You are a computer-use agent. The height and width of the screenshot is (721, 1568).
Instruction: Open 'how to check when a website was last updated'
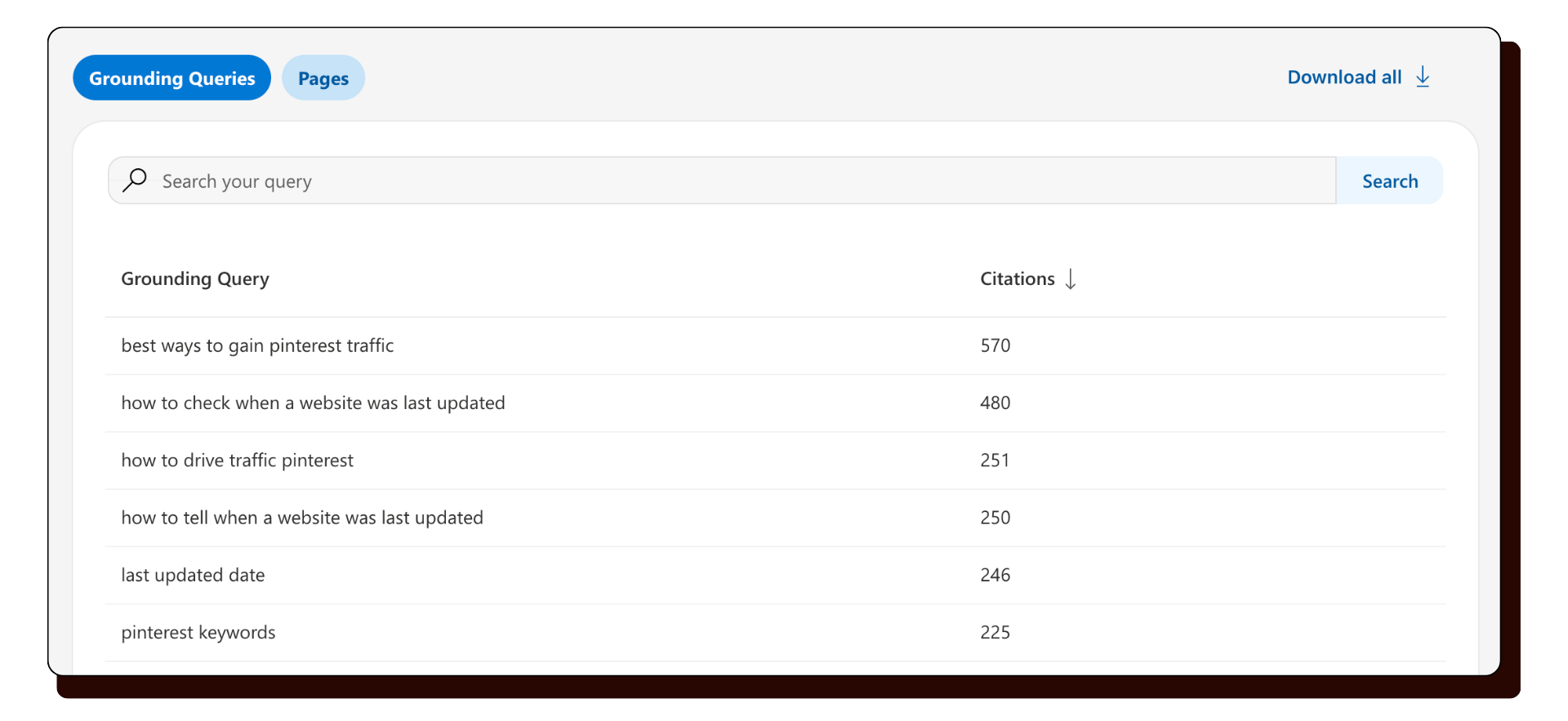313,403
